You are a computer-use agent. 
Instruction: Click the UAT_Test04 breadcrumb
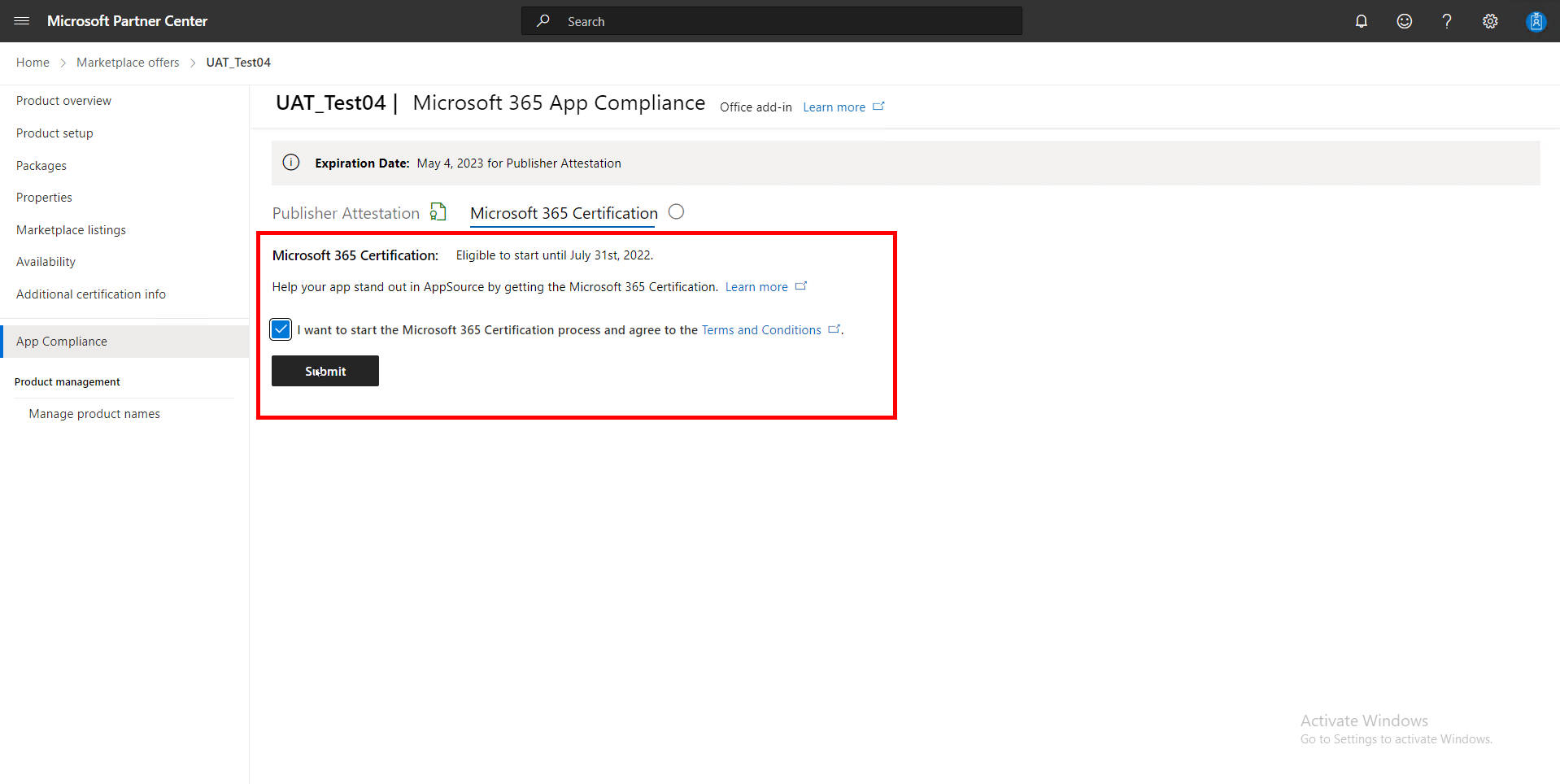238,63
